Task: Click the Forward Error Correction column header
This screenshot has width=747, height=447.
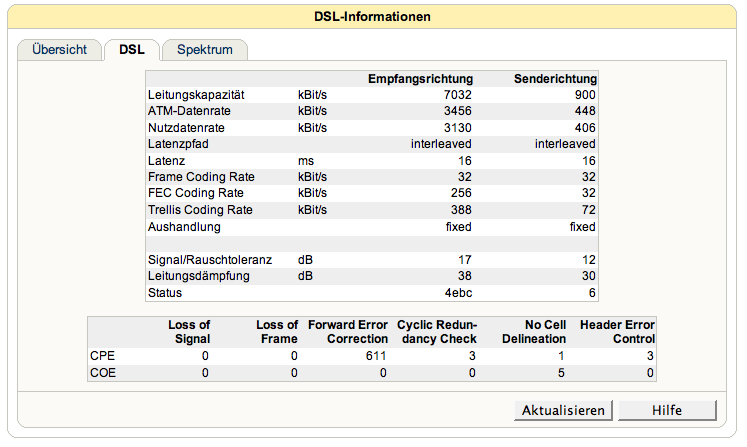Action: 347,331
